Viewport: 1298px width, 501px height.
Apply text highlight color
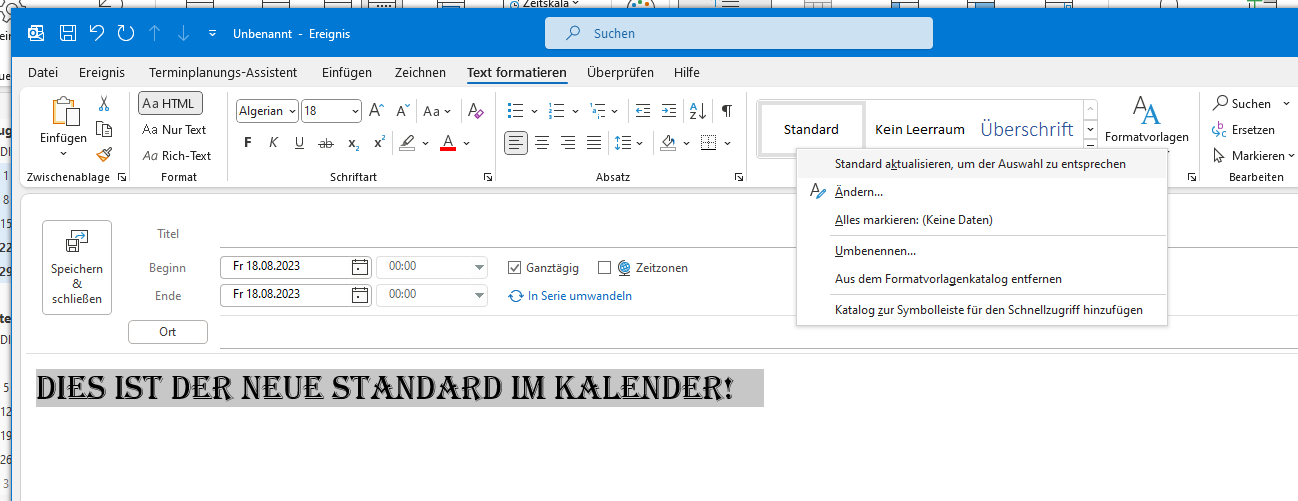point(406,143)
